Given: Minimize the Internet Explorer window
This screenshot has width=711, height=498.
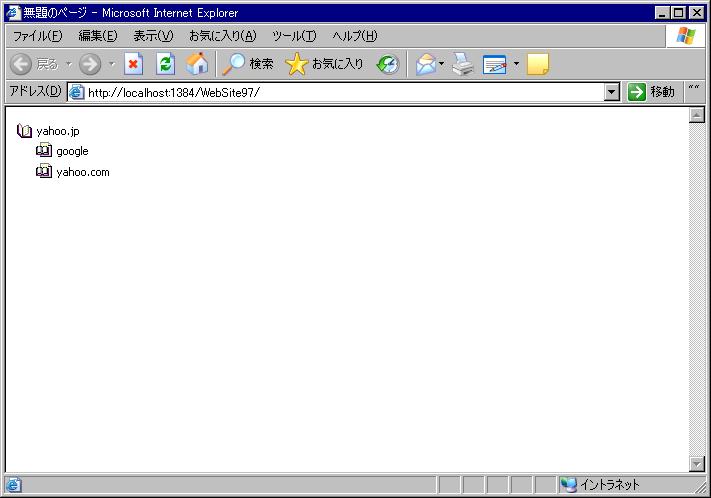Looking at the screenshot, I should pos(663,13).
